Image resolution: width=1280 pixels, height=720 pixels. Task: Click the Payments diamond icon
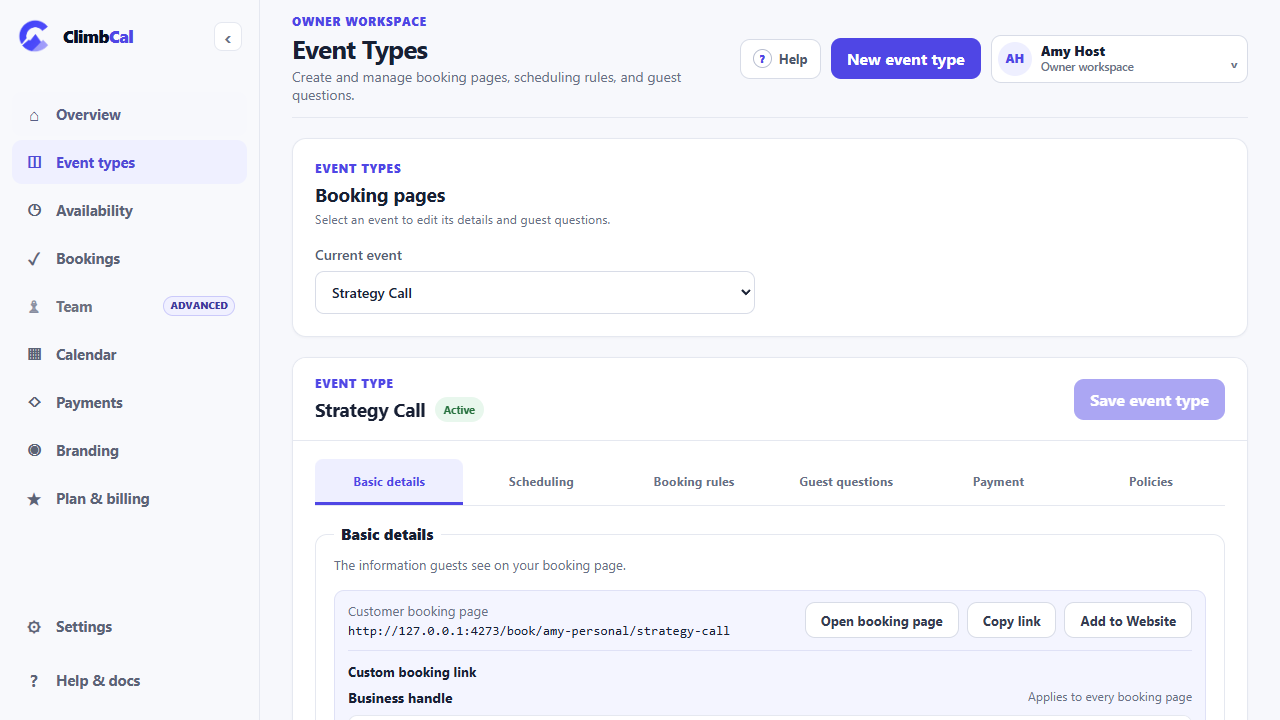click(x=35, y=403)
